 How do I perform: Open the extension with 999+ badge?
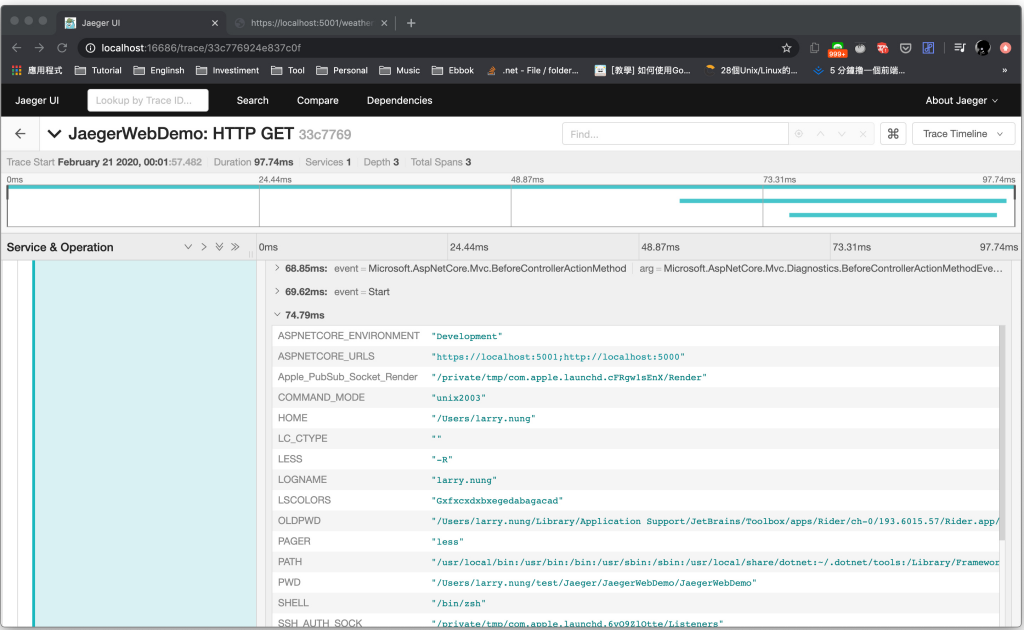coord(837,48)
